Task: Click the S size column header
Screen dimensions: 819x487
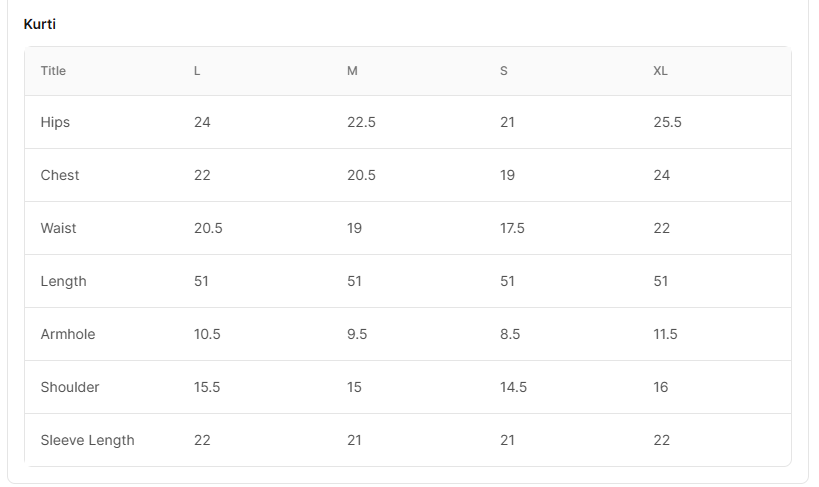Action: point(504,71)
